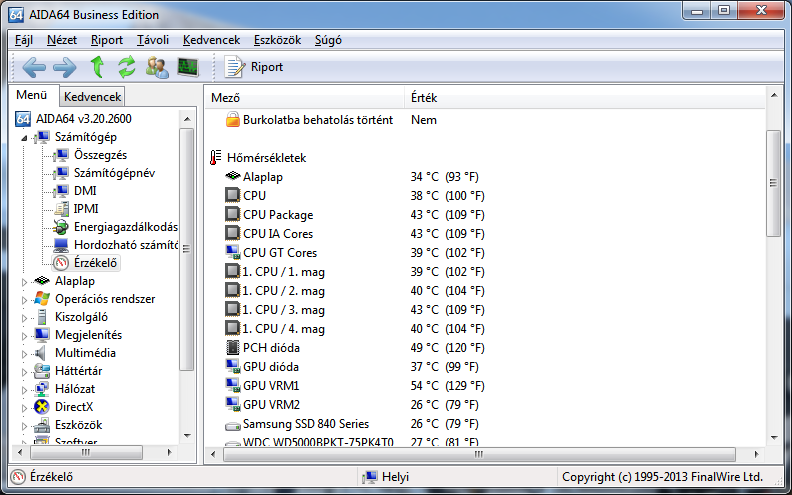This screenshot has width=792, height=495.
Task: Select the CPU IA Cores row
Action: 485,234
